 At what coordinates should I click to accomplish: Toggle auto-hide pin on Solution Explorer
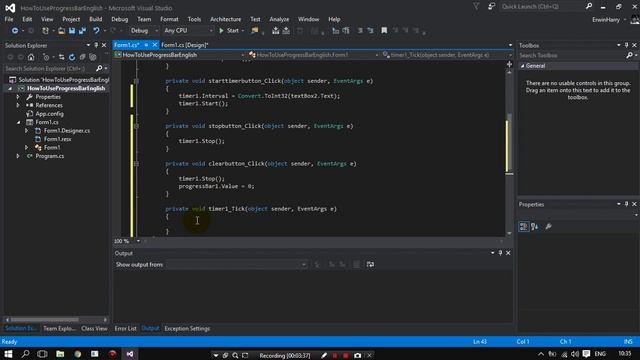coord(96,45)
